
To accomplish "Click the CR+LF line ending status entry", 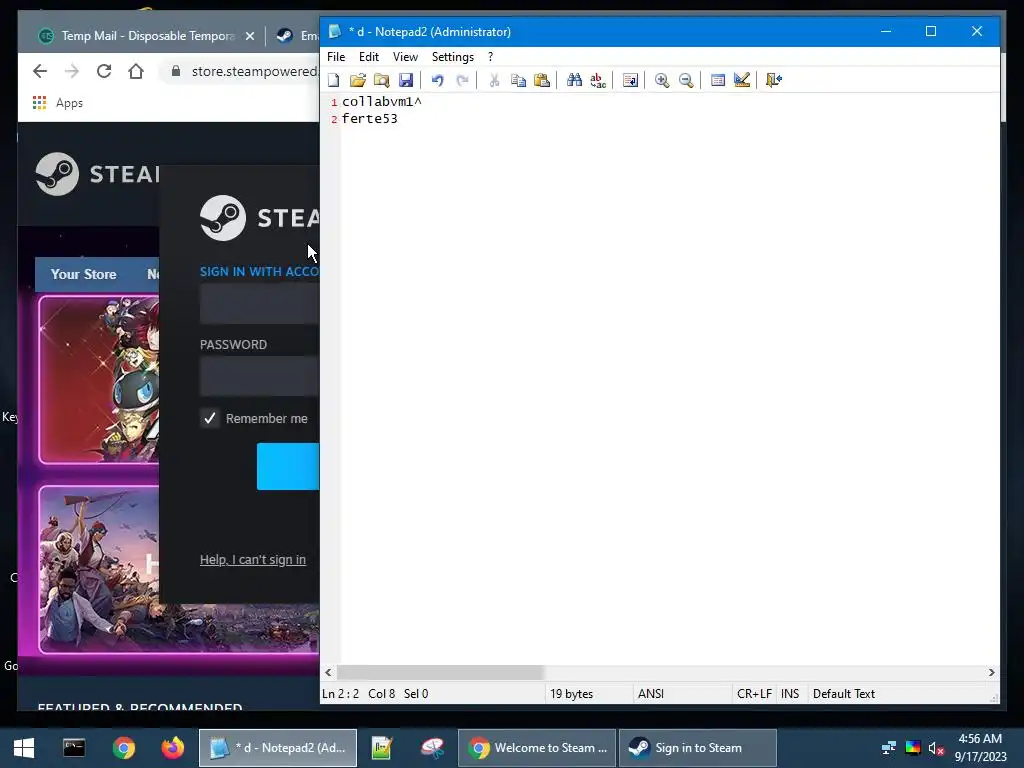I will tap(754, 694).
